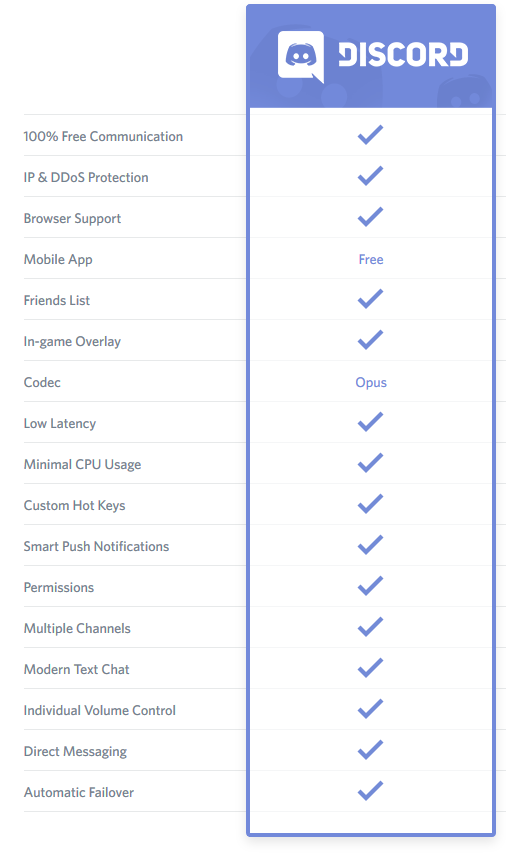This screenshot has width=506, height=856.
Task: Click checkmark for Minimal CPU Usage
Action: 371,462
